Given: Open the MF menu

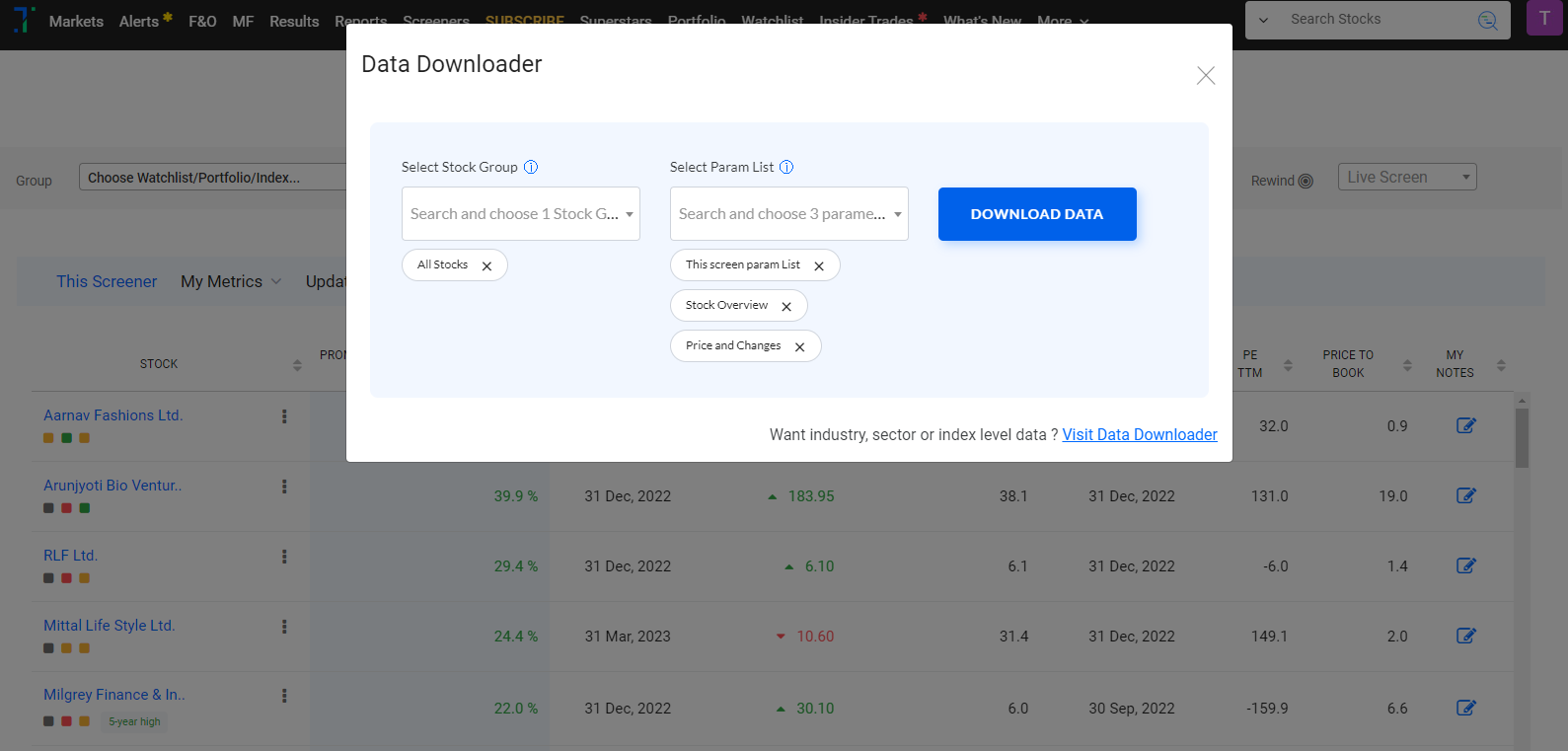Looking at the screenshot, I should click(x=243, y=22).
